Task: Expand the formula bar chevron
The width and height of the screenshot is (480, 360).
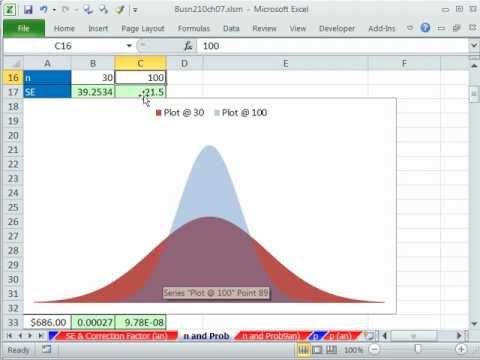Action: click(x=474, y=45)
